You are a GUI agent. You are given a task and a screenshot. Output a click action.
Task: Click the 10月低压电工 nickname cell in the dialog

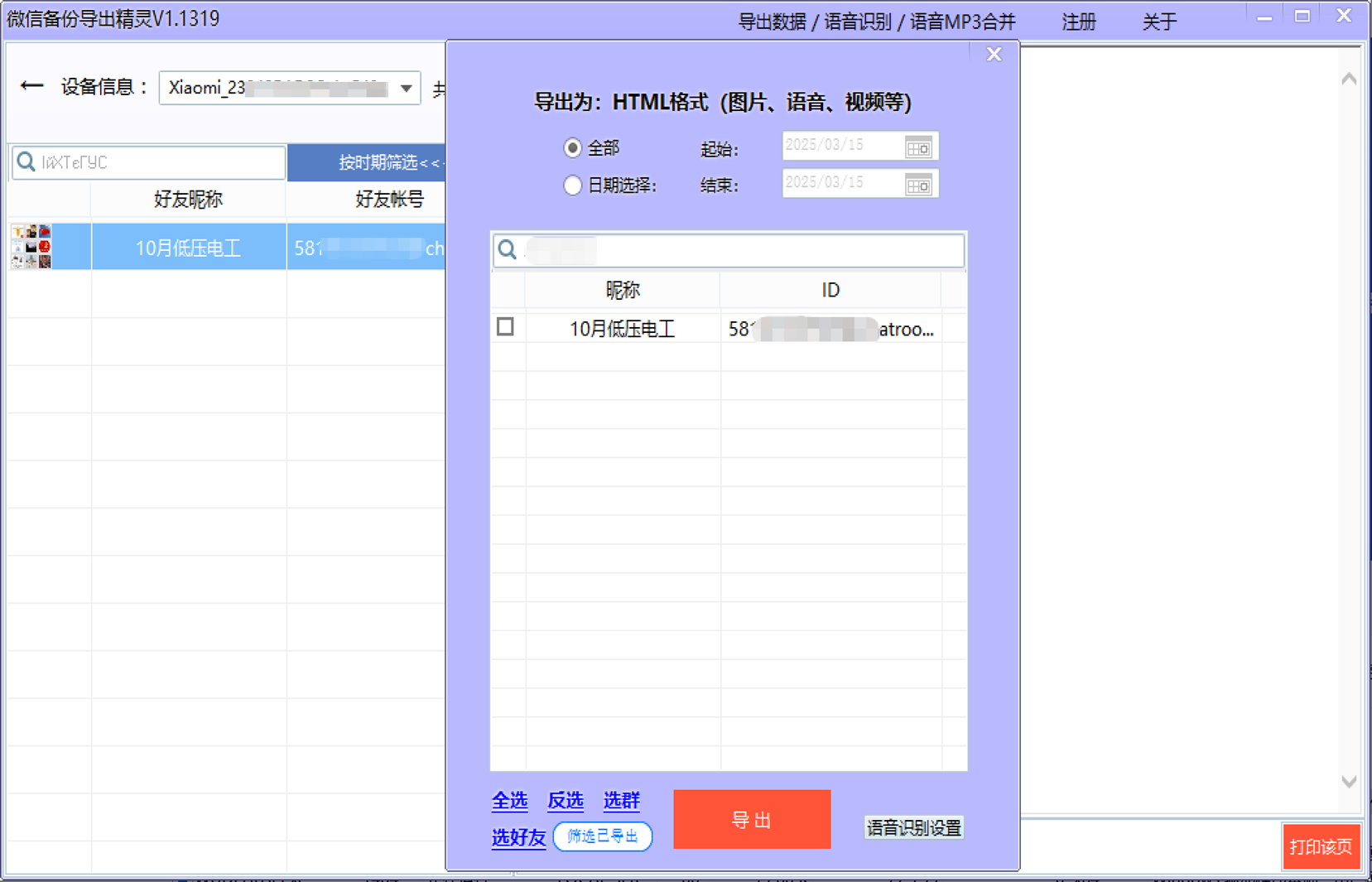click(x=623, y=329)
